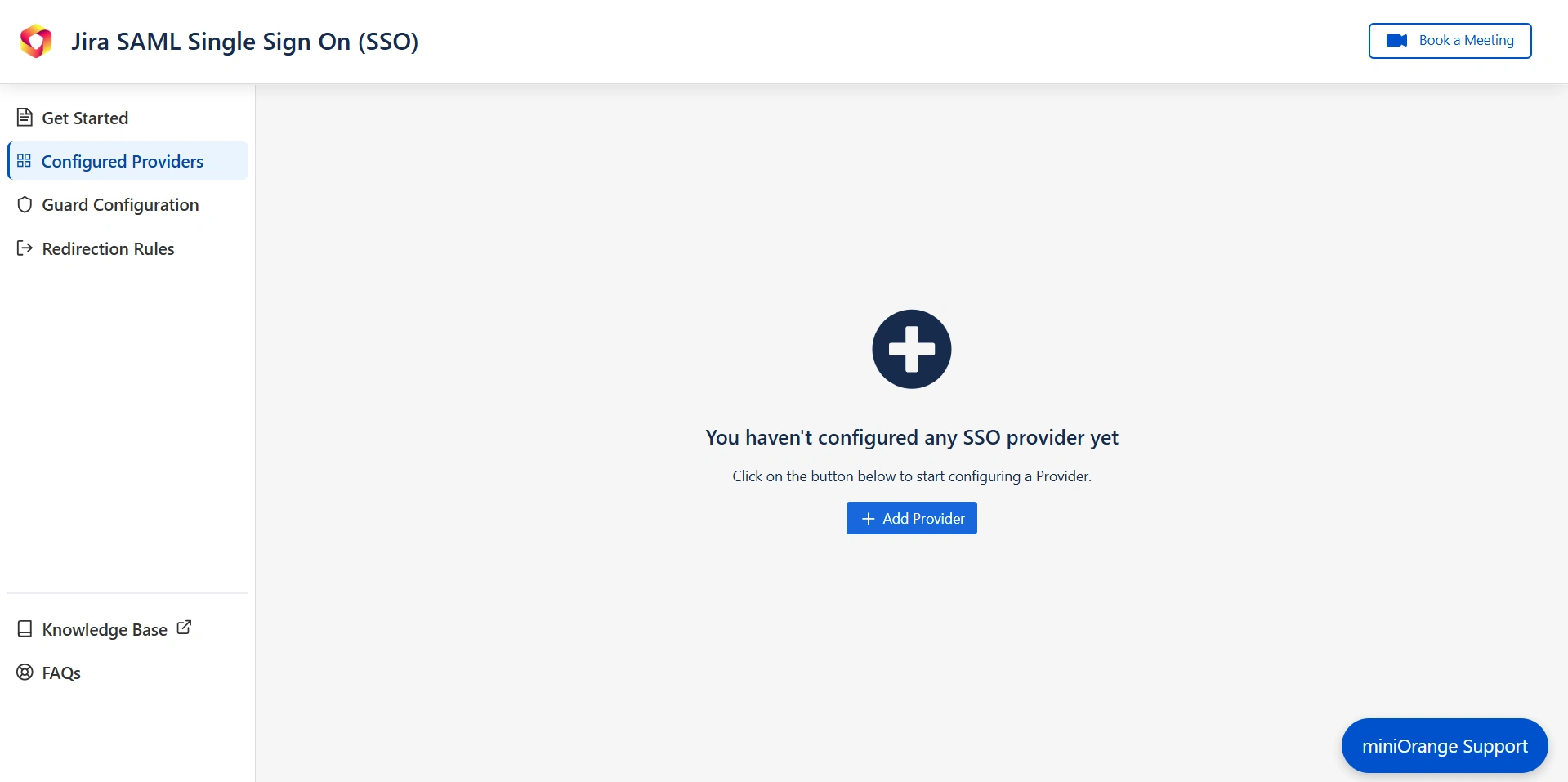Click the Configured Providers grid icon
Image resolution: width=1568 pixels, height=782 pixels.
24,160
